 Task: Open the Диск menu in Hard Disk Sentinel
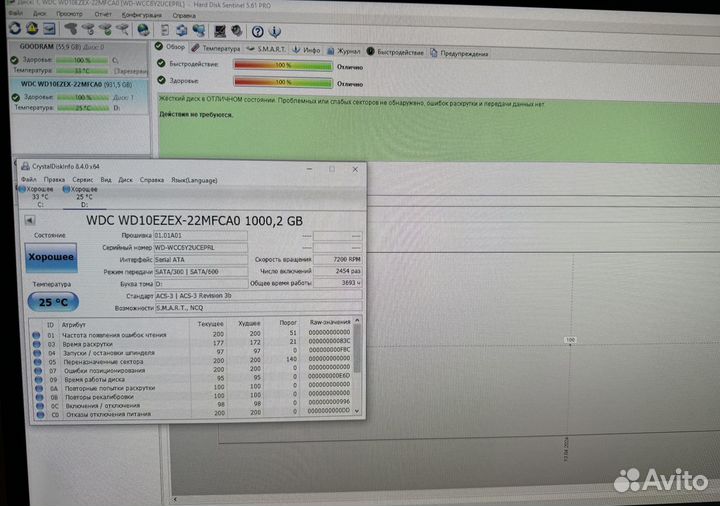click(40, 14)
